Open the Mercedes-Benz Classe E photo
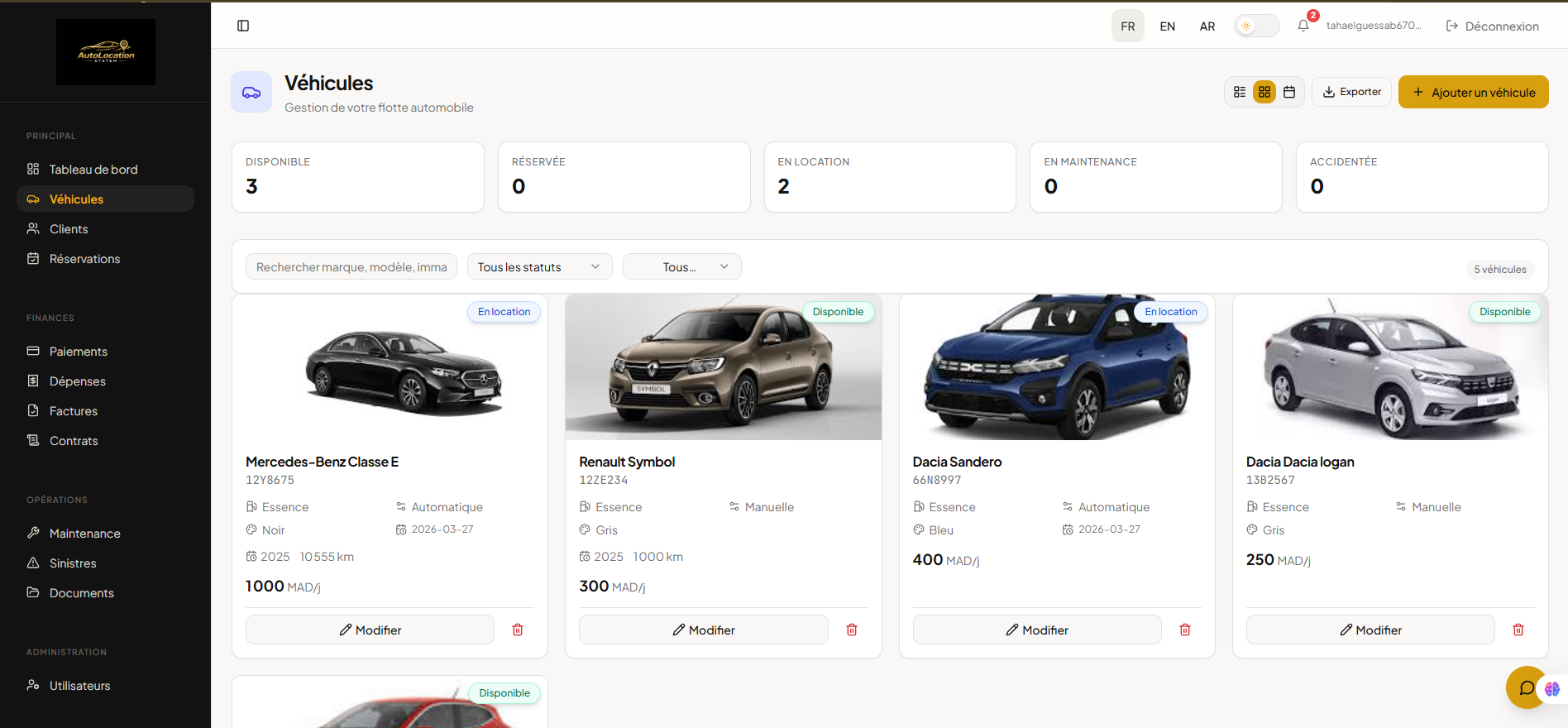1568x728 pixels. (x=390, y=367)
